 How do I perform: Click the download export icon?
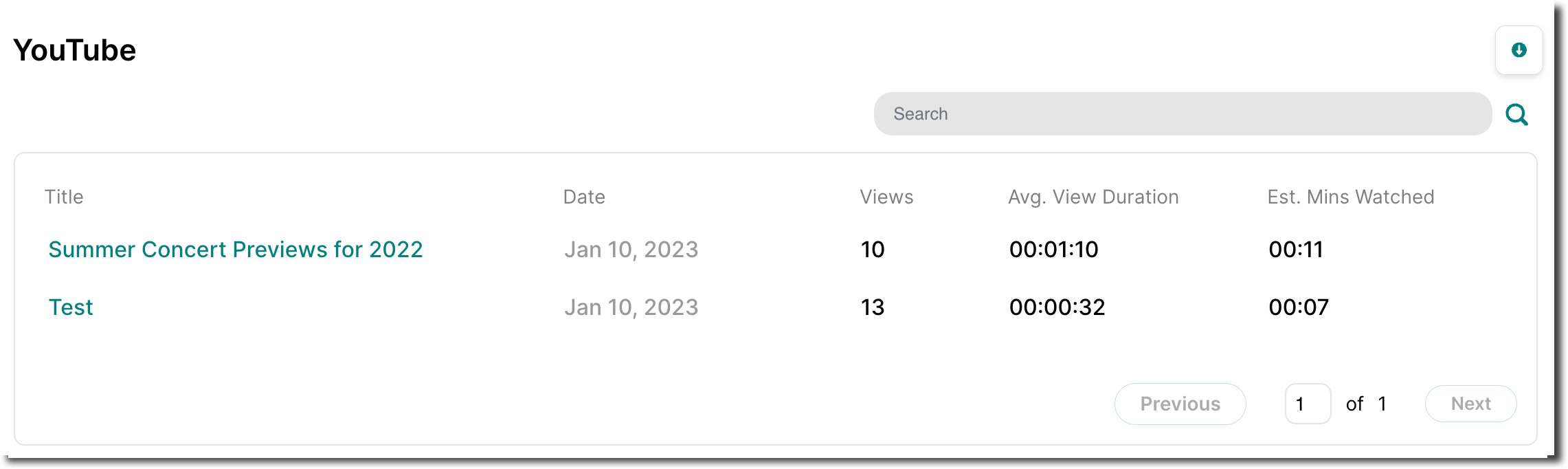pyautogui.click(x=1519, y=50)
